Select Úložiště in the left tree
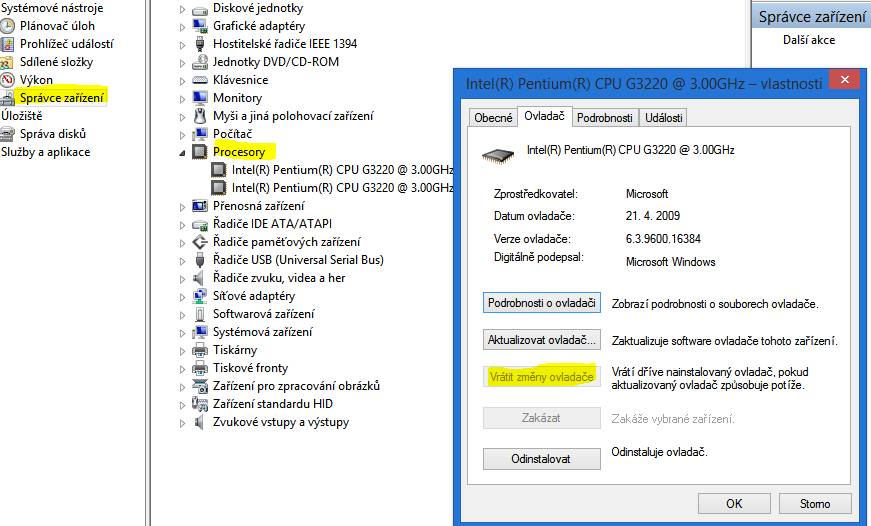 click(22, 116)
